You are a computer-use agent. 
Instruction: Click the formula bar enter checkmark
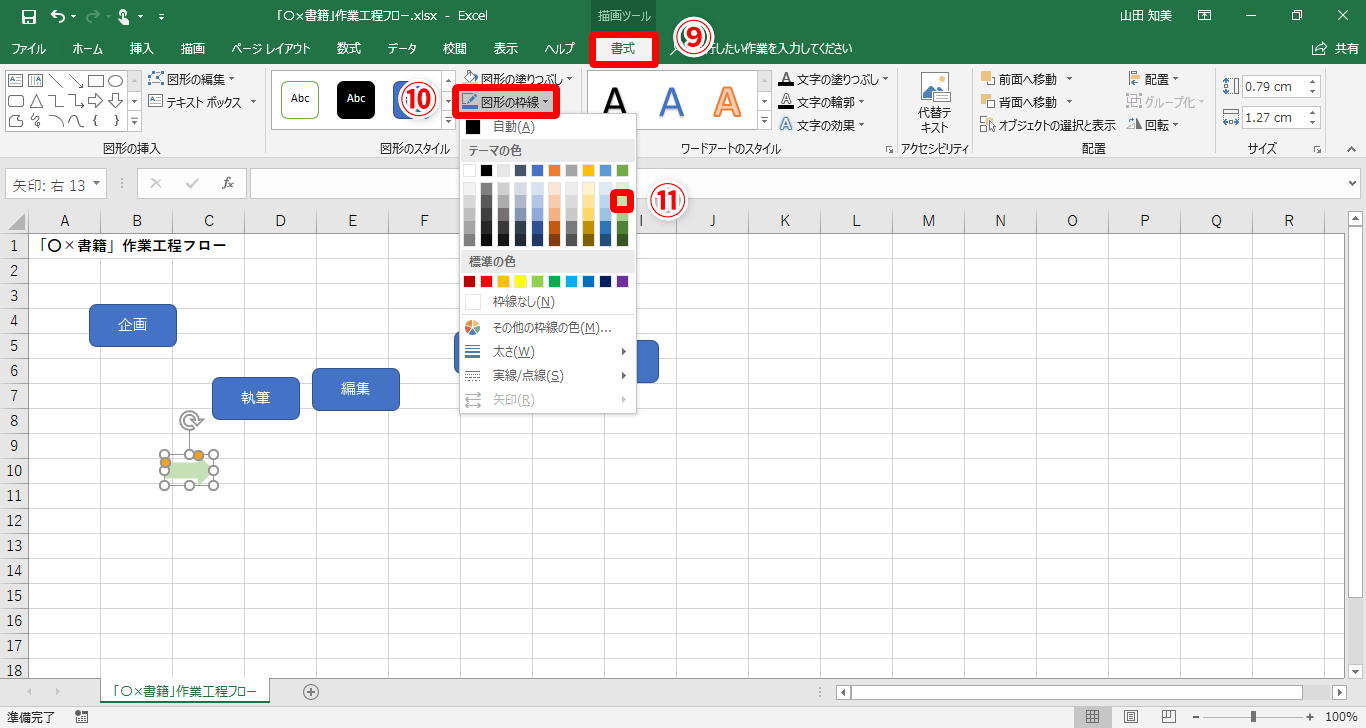point(192,184)
